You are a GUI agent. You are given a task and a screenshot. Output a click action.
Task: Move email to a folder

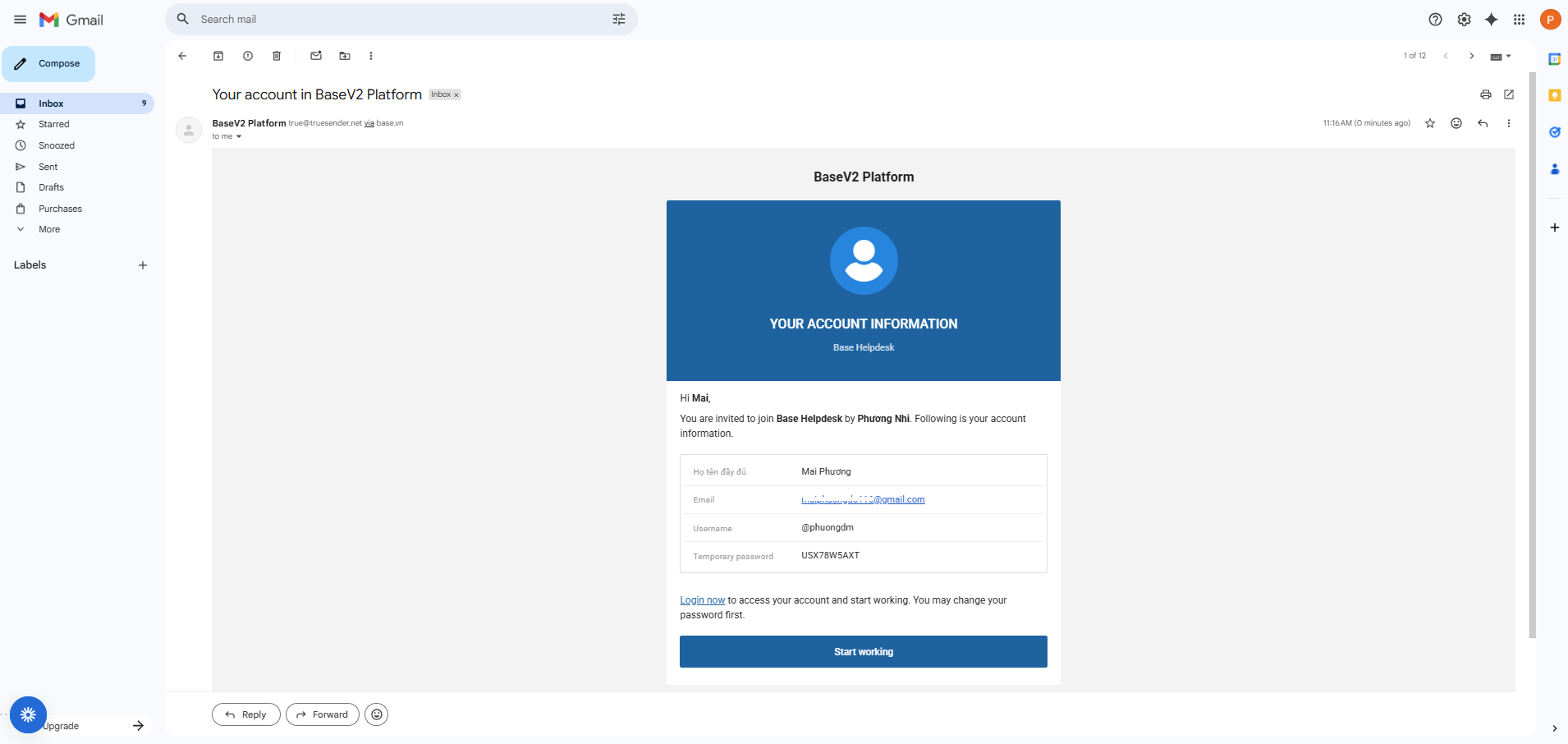tap(345, 56)
